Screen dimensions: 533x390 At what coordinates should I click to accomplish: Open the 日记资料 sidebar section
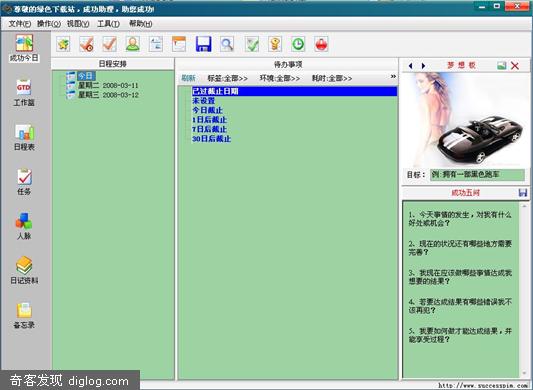pos(24,271)
